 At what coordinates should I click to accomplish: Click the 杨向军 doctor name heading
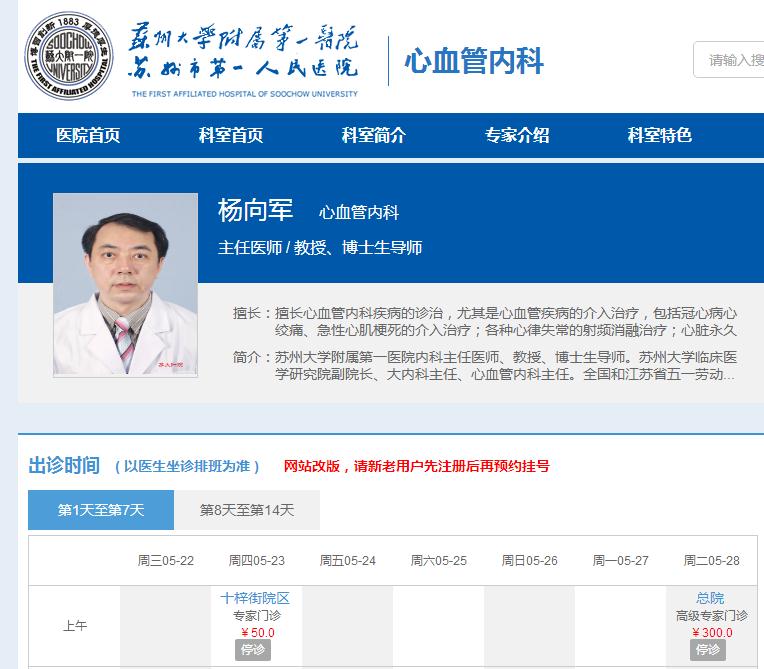coord(255,211)
